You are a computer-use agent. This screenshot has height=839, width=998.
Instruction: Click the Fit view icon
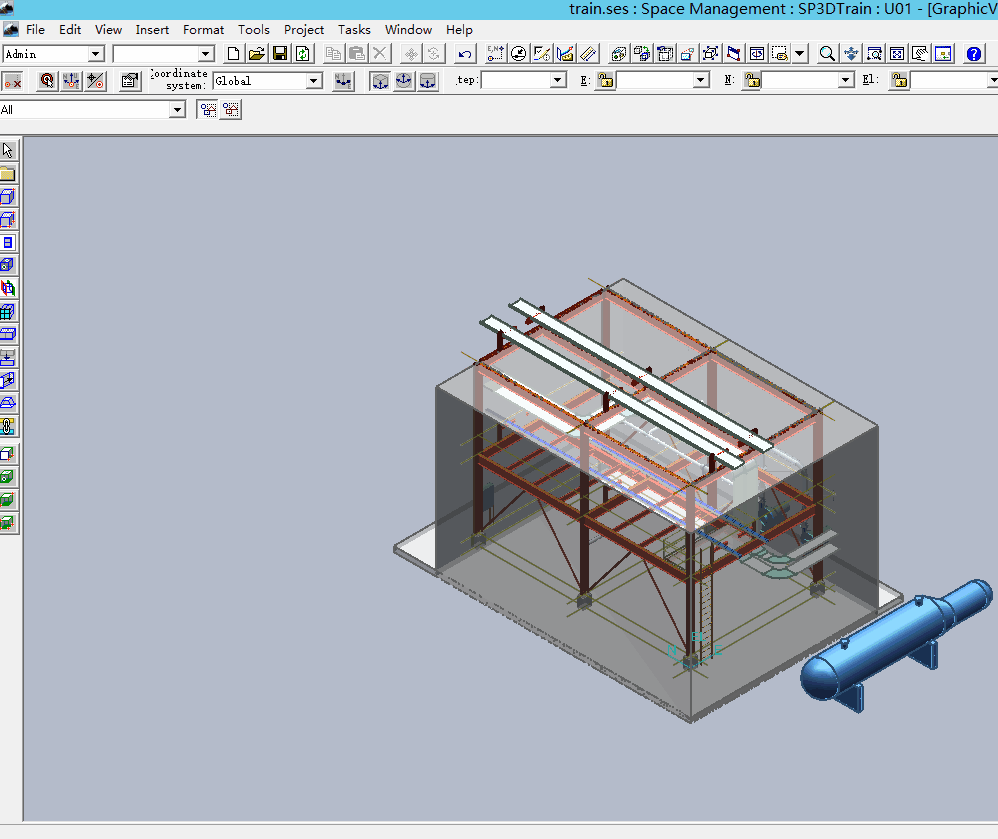tap(897, 54)
